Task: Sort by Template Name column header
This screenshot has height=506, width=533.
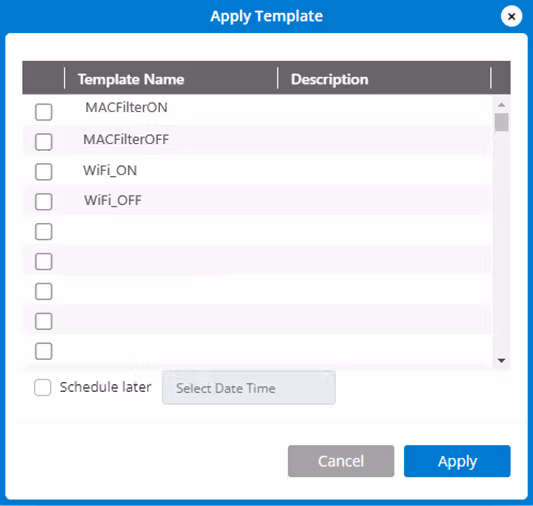Action: click(131, 79)
